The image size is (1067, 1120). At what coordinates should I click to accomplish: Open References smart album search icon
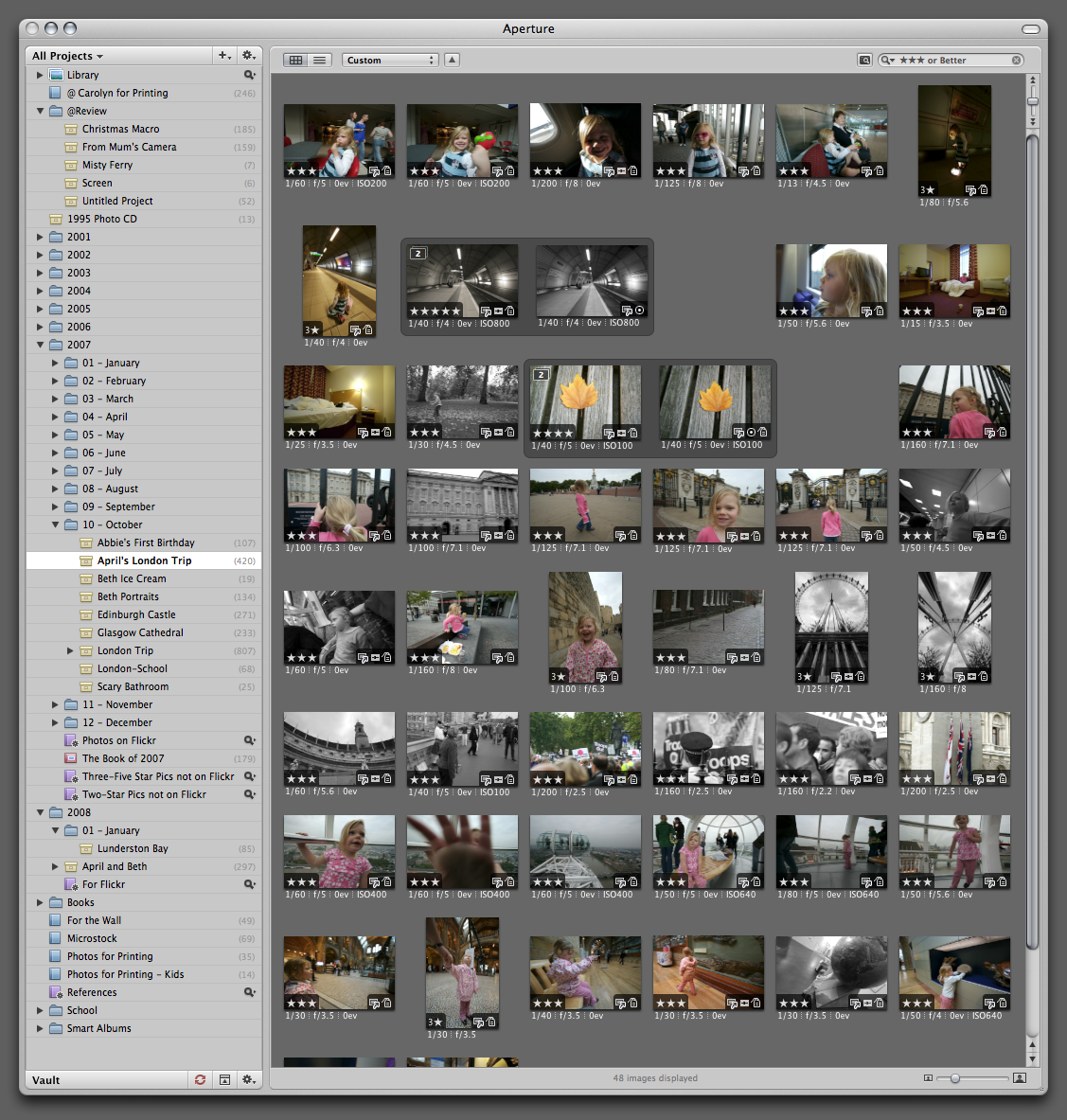click(249, 992)
